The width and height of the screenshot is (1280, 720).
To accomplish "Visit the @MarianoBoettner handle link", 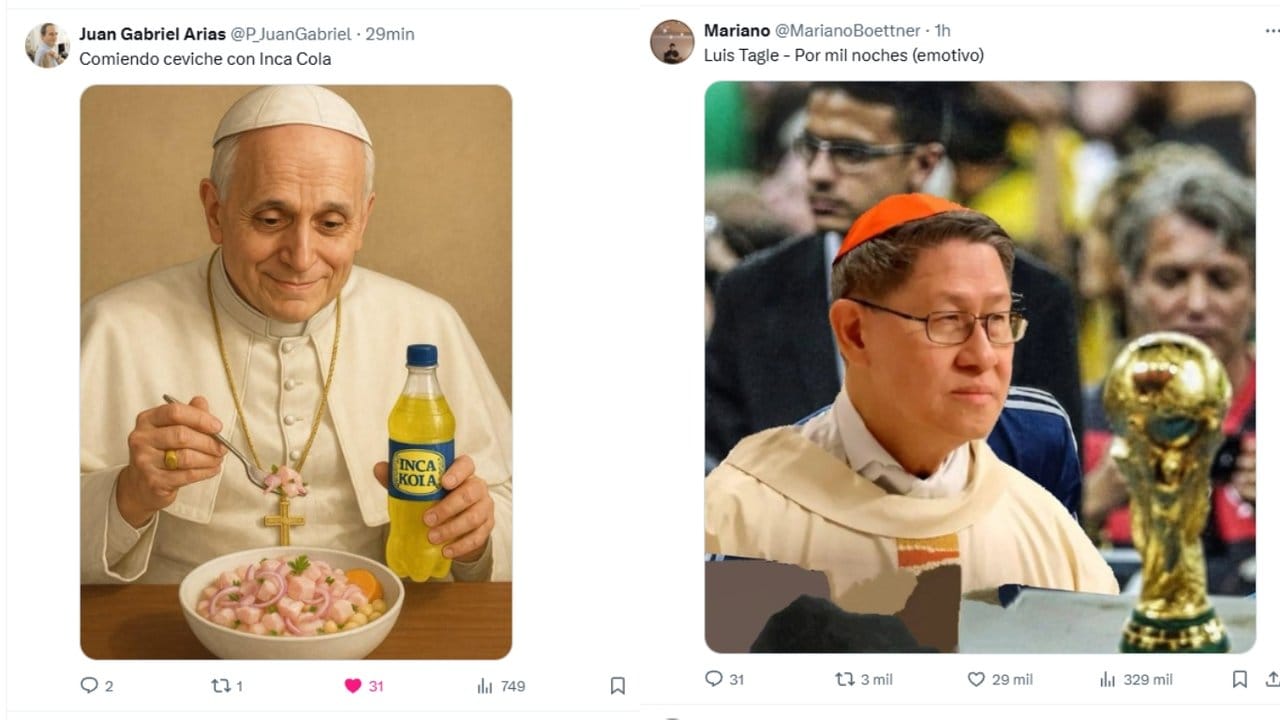I will click(848, 31).
